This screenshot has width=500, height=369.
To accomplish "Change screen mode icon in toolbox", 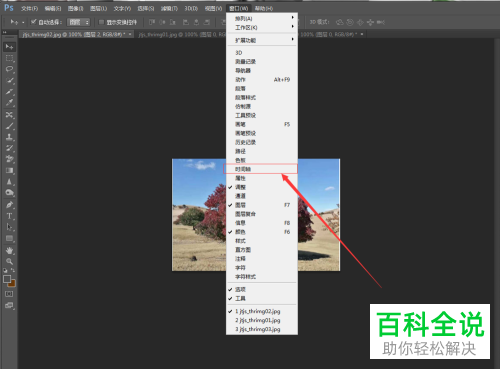I will 9,305.
